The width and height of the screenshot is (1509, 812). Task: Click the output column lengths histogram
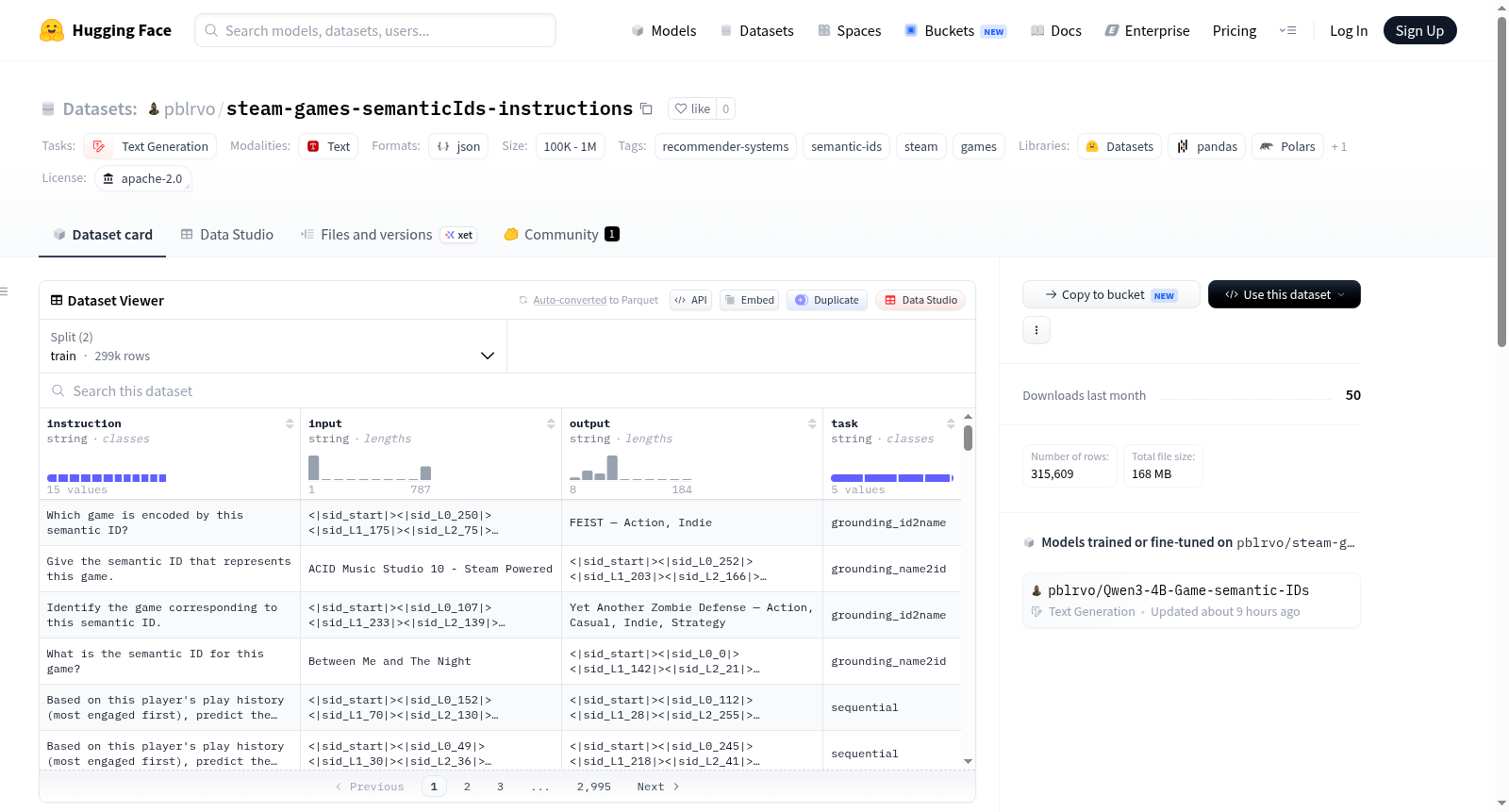(631, 468)
